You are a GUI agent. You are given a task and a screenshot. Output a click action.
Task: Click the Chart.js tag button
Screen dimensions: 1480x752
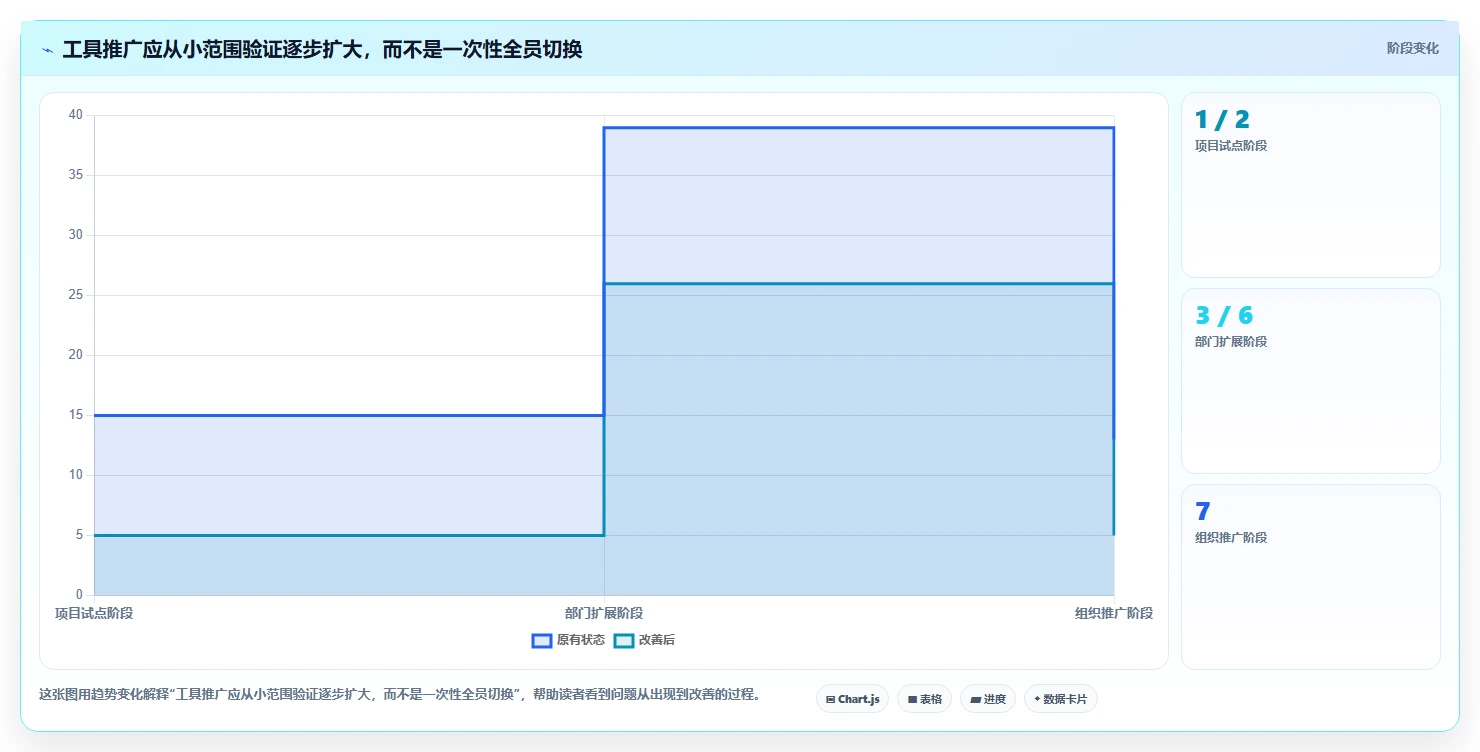tap(852, 699)
